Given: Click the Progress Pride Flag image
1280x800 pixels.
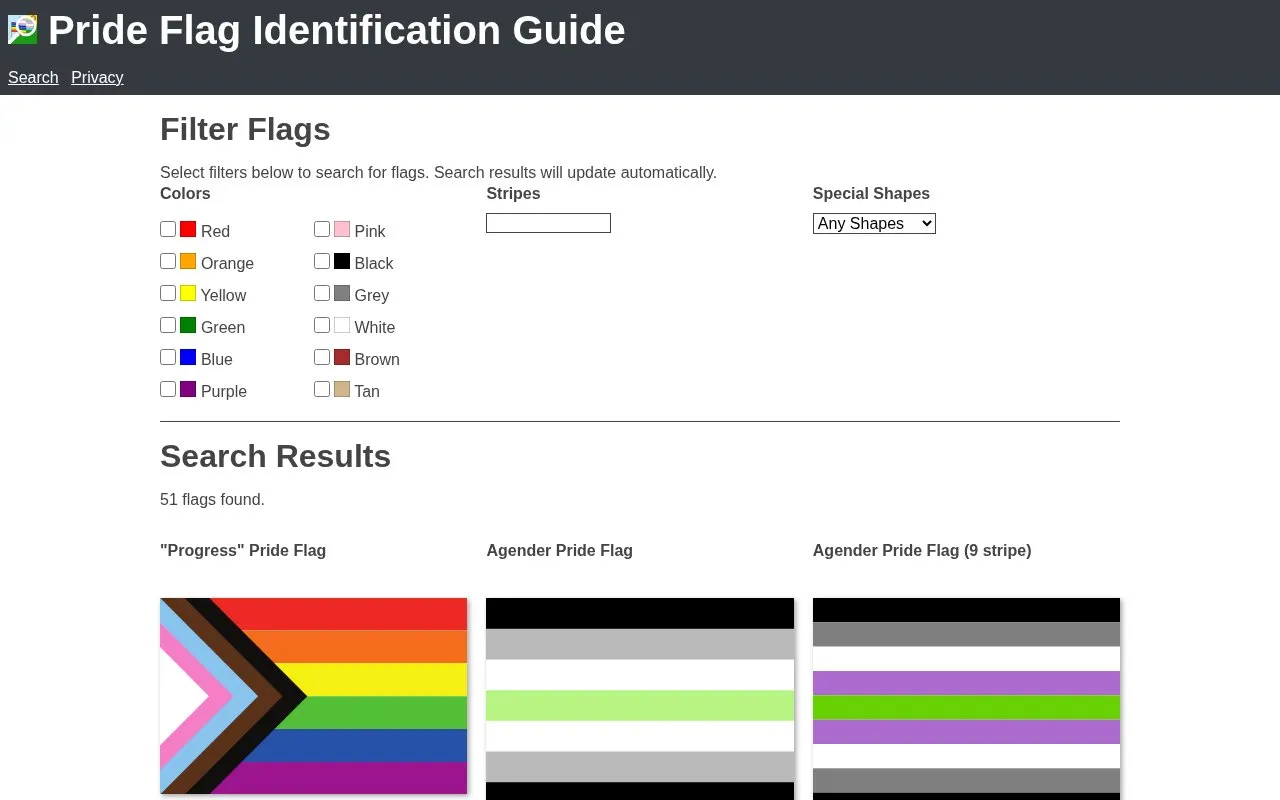Looking at the screenshot, I should point(314,696).
